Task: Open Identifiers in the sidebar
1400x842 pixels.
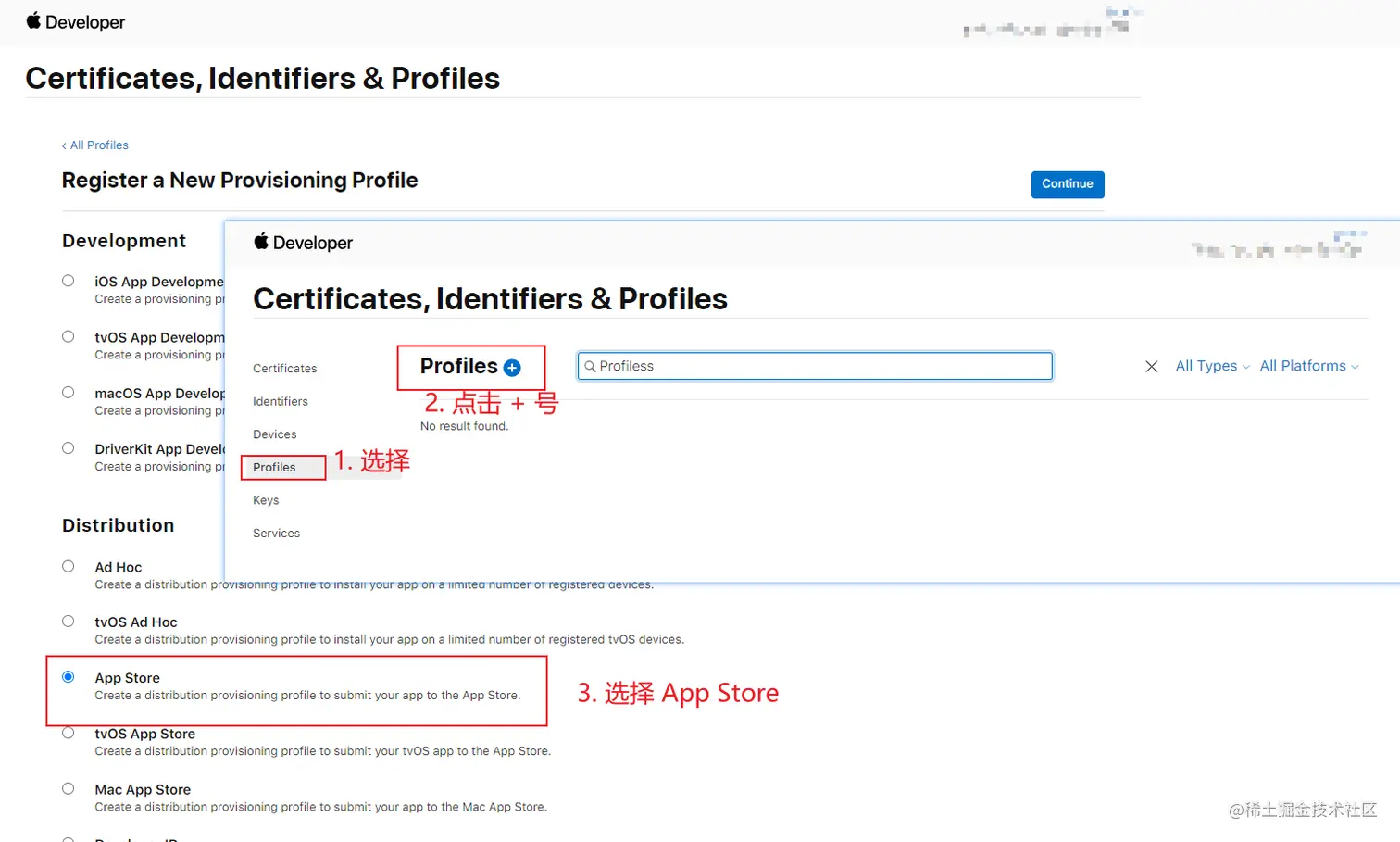Action: (281, 402)
